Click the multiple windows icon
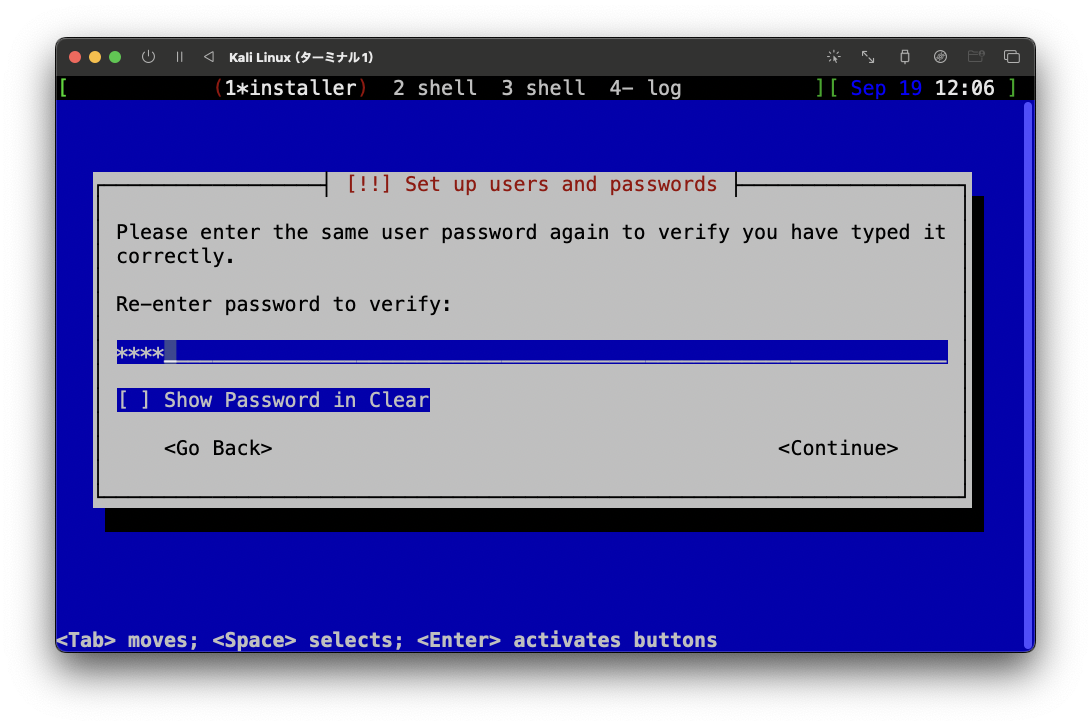The height and width of the screenshot is (726, 1091). tap(1012, 57)
